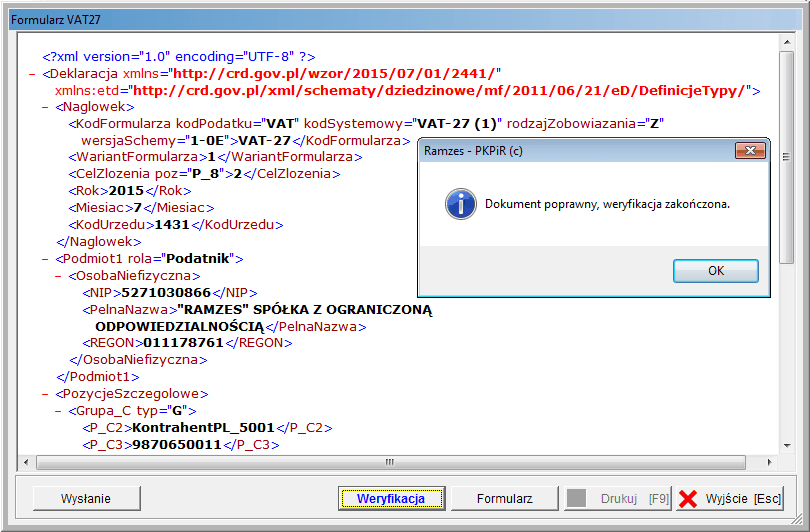810x532 pixels.
Task: Confirm the verification dialog with OK
Action: 715,271
